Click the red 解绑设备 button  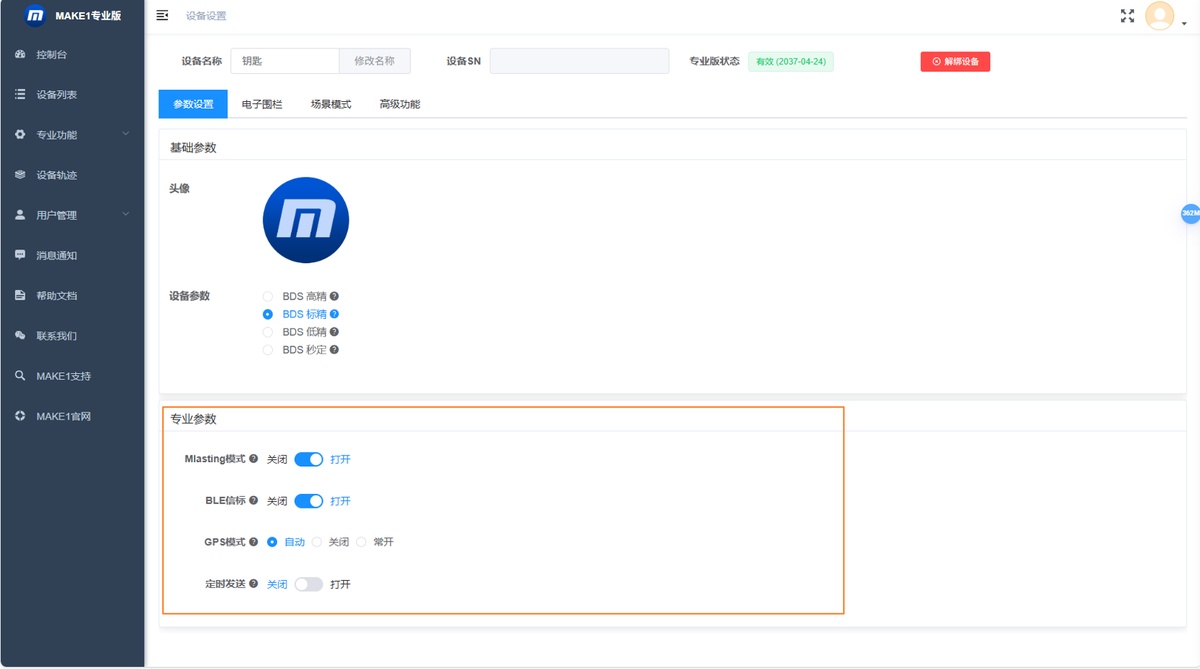point(955,61)
